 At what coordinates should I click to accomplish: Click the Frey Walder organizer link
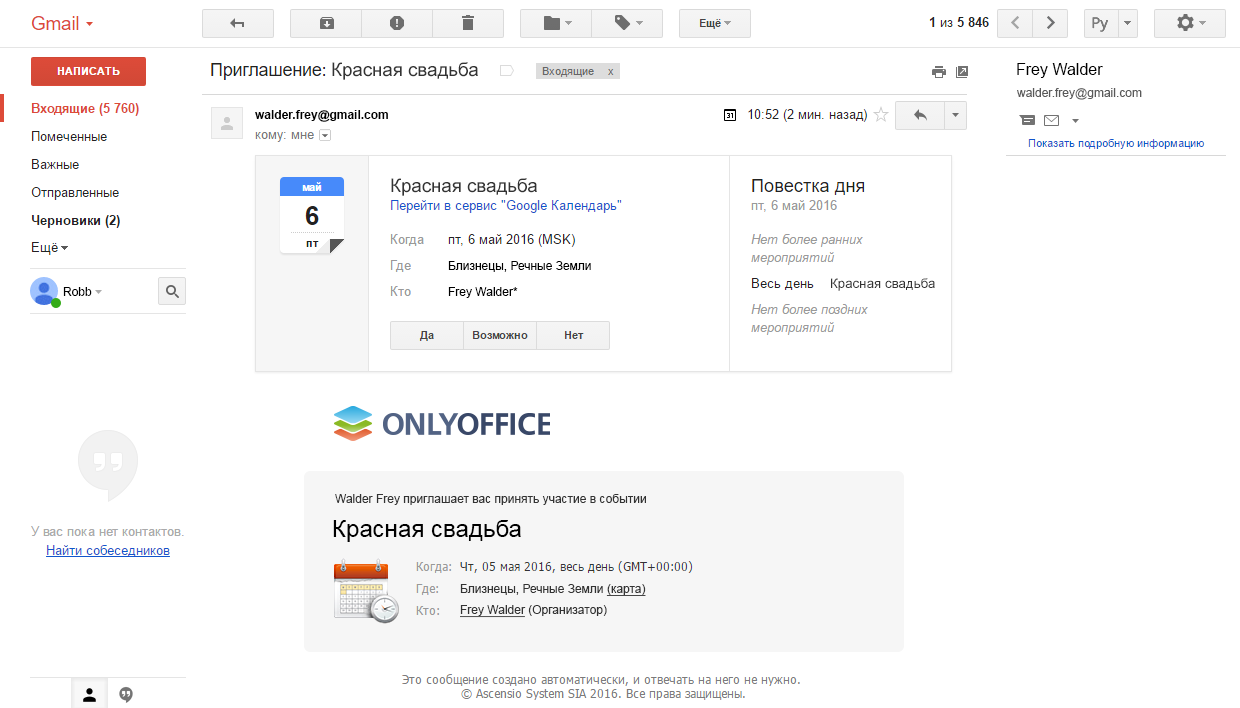click(492, 610)
